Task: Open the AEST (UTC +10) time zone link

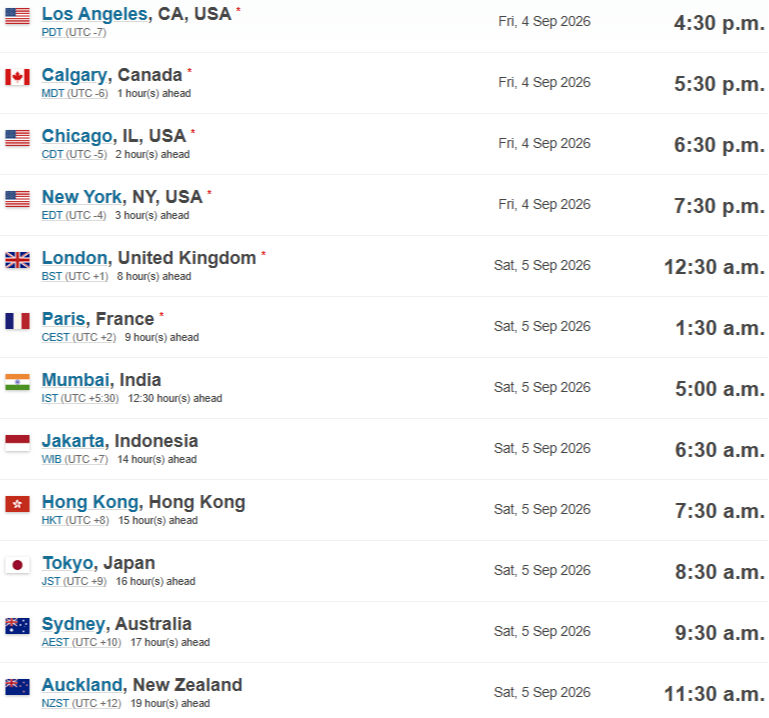Action: click(81, 642)
